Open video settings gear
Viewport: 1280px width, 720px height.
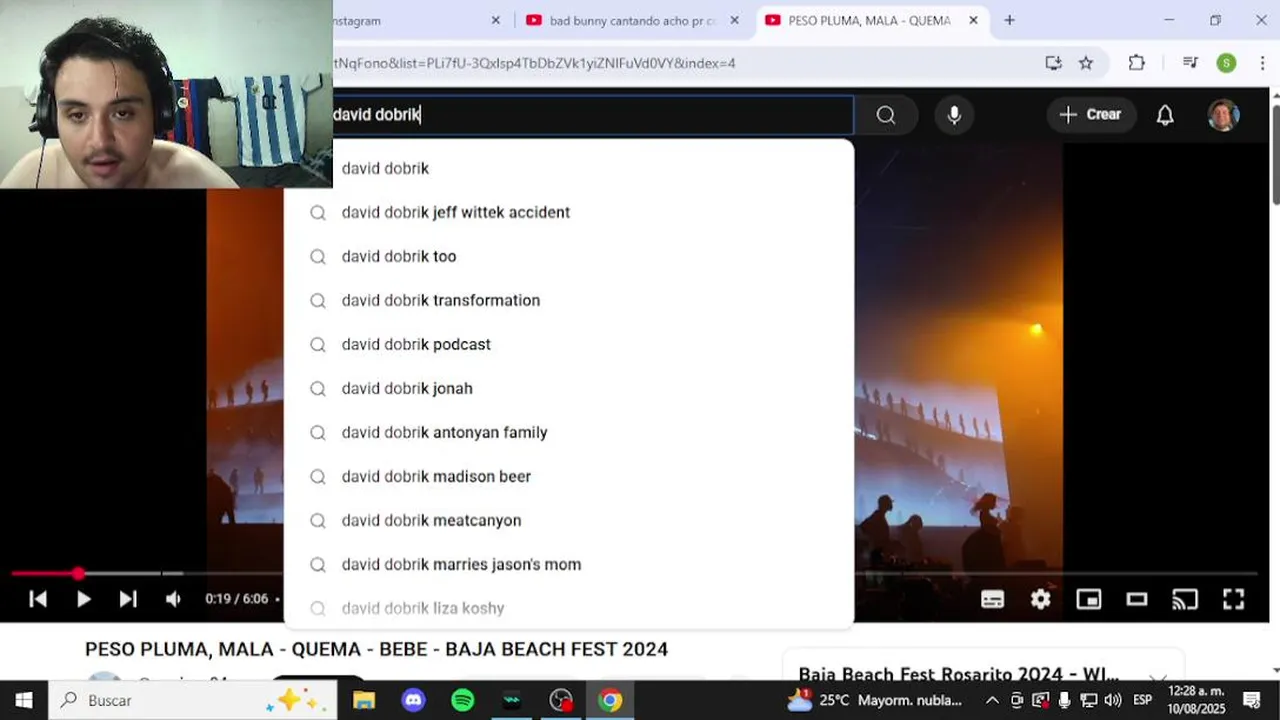(1041, 599)
